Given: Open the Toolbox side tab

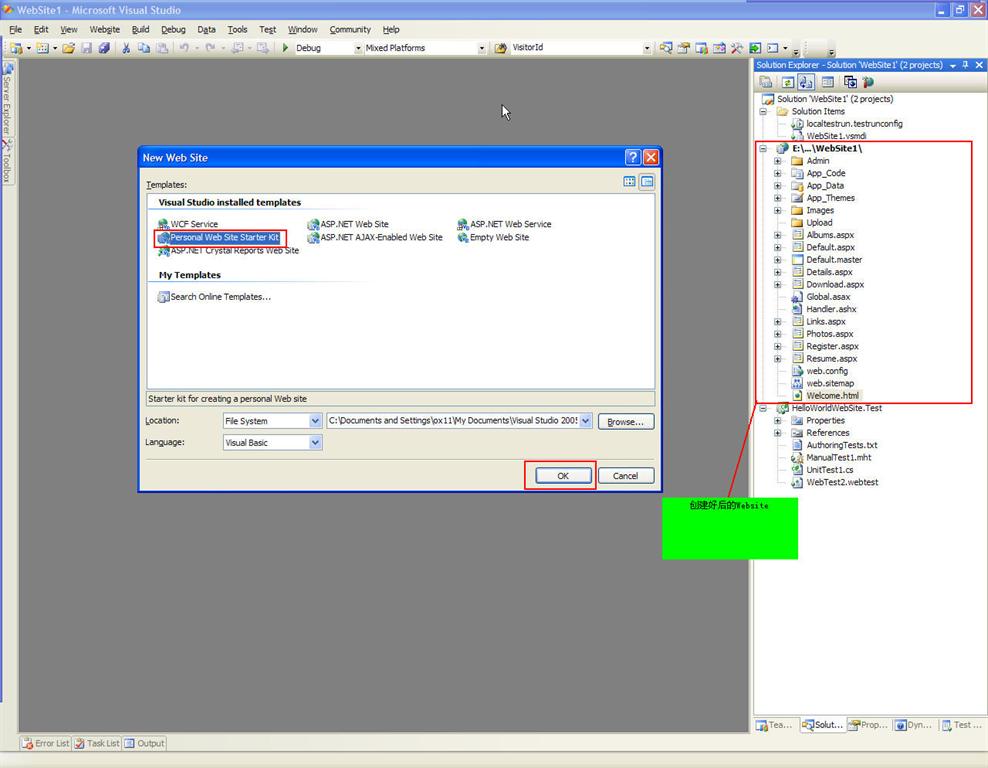Looking at the screenshot, I should (x=8, y=162).
